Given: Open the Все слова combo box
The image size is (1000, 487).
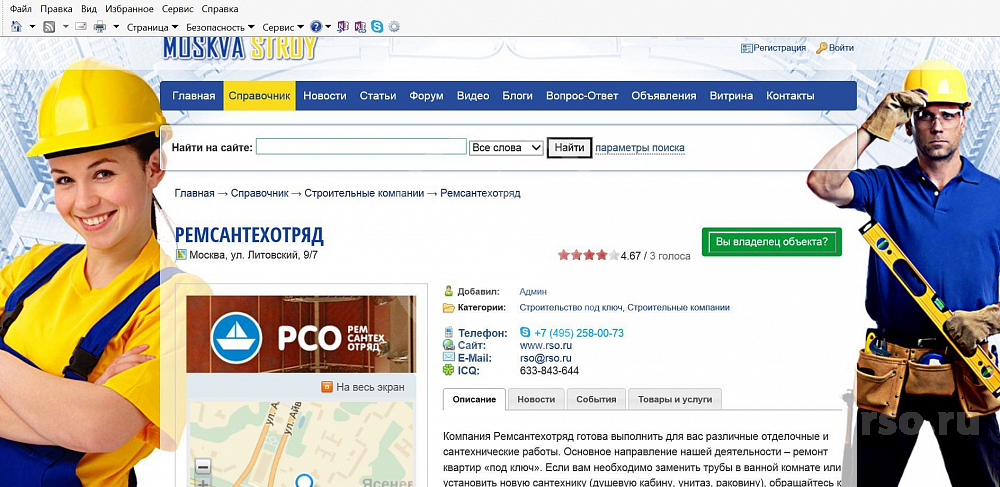Looking at the screenshot, I should pyautogui.click(x=506, y=147).
